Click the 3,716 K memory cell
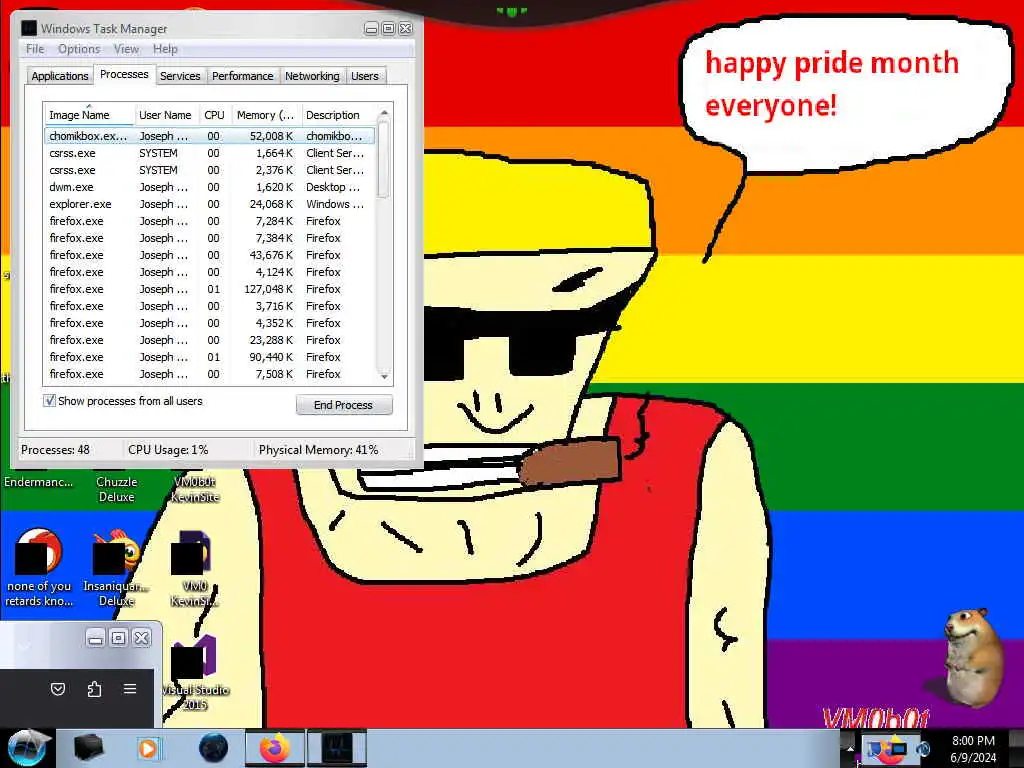Viewport: 1024px width, 768px height. click(274, 306)
